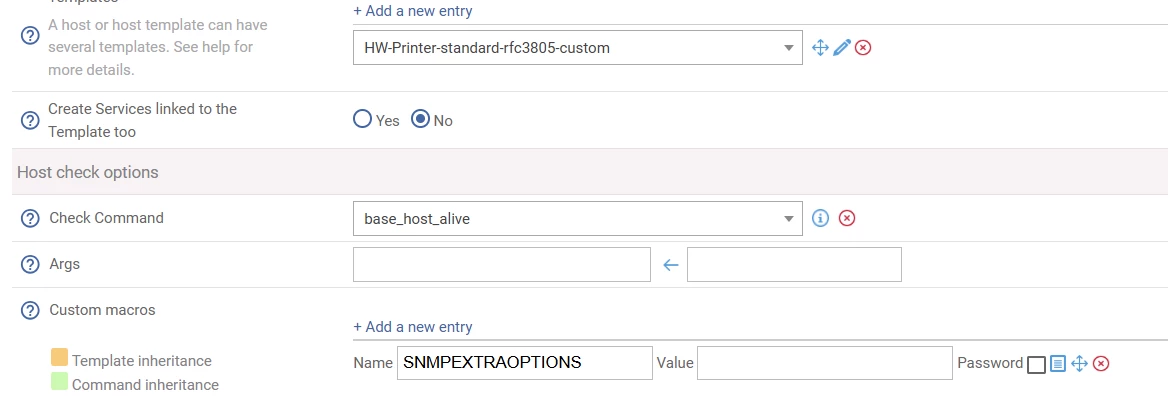Delete the SNMPEXTRAOPTIONS macro row
The height and width of the screenshot is (407, 1168).
(1101, 363)
